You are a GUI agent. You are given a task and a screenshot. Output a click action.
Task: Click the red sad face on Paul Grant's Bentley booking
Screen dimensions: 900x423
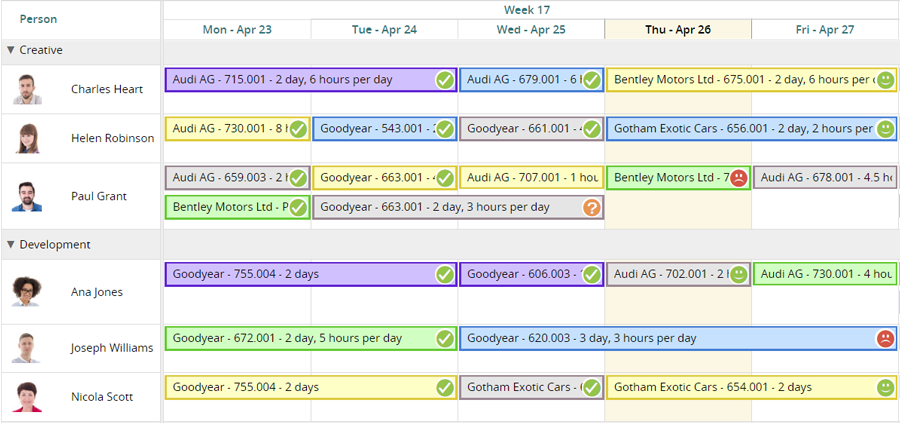739,178
